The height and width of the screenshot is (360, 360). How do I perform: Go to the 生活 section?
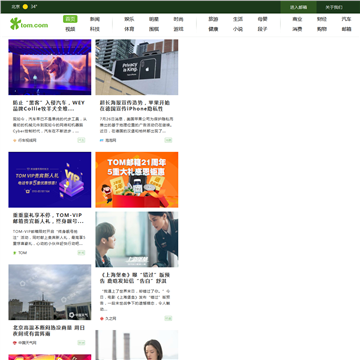coord(238,19)
